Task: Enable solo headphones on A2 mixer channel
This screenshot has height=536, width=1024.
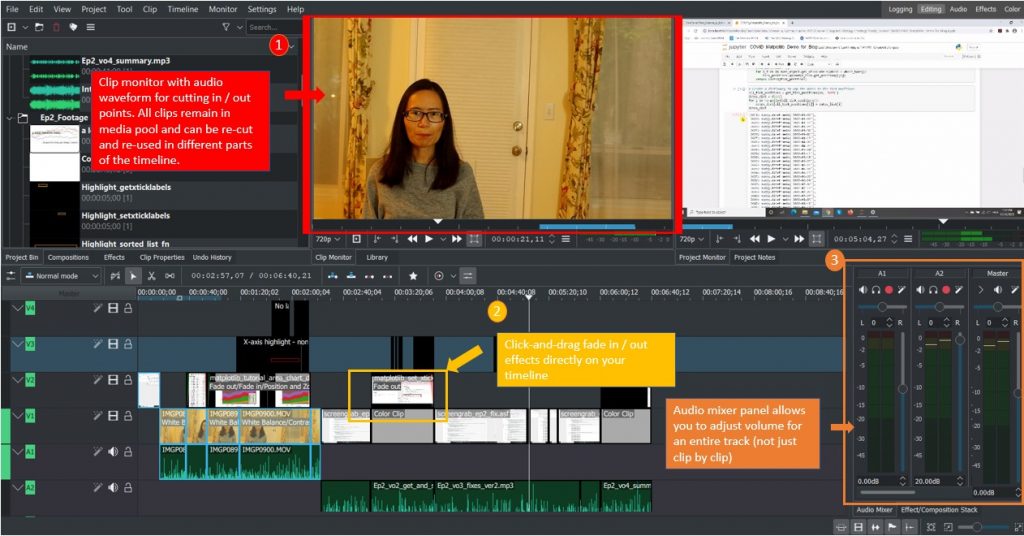Action: pyautogui.click(x=932, y=290)
